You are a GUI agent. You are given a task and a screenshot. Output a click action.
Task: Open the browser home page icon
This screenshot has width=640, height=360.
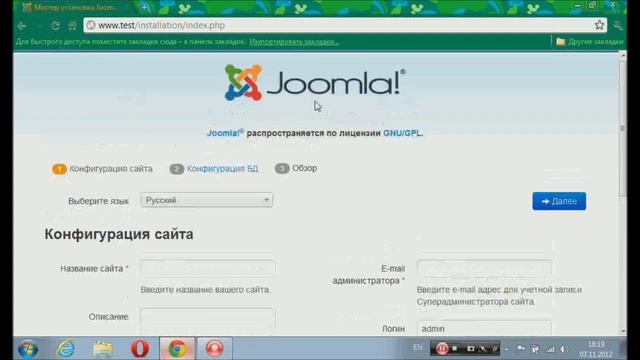click(x=72, y=26)
